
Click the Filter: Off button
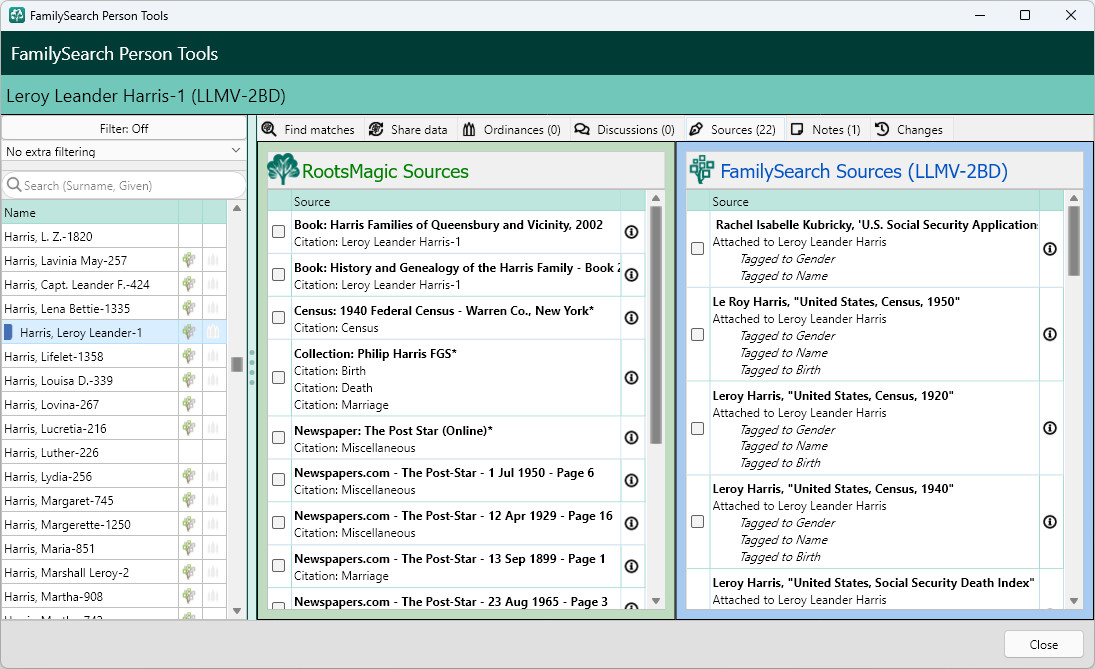tap(124, 128)
